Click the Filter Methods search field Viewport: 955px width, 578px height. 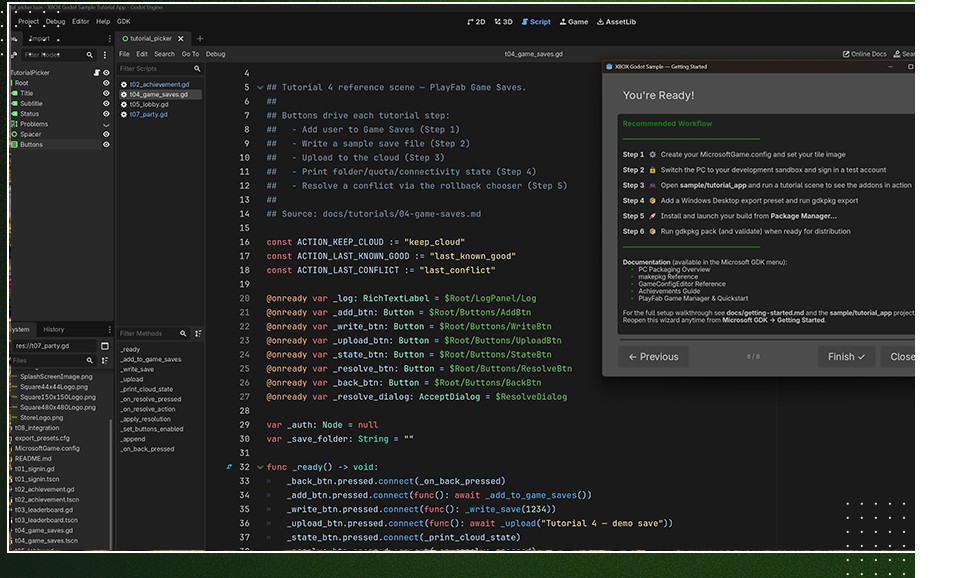(x=153, y=334)
